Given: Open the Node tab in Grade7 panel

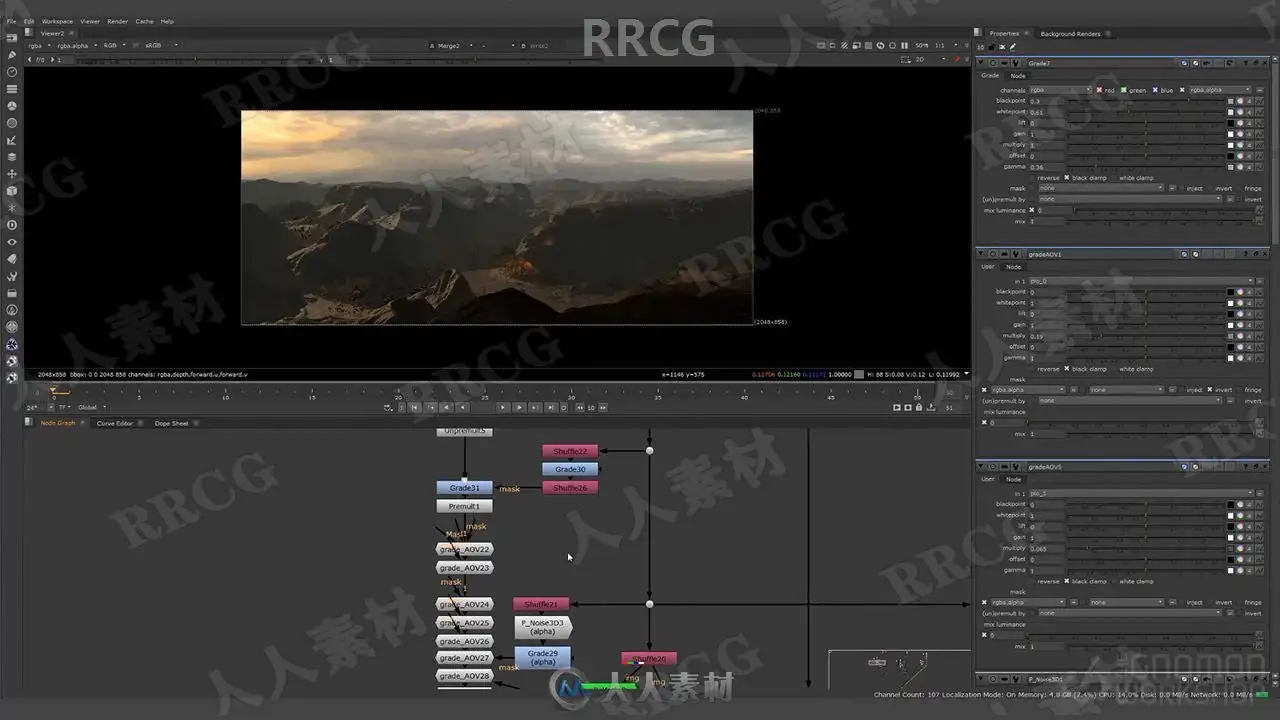Looking at the screenshot, I should [x=1017, y=76].
